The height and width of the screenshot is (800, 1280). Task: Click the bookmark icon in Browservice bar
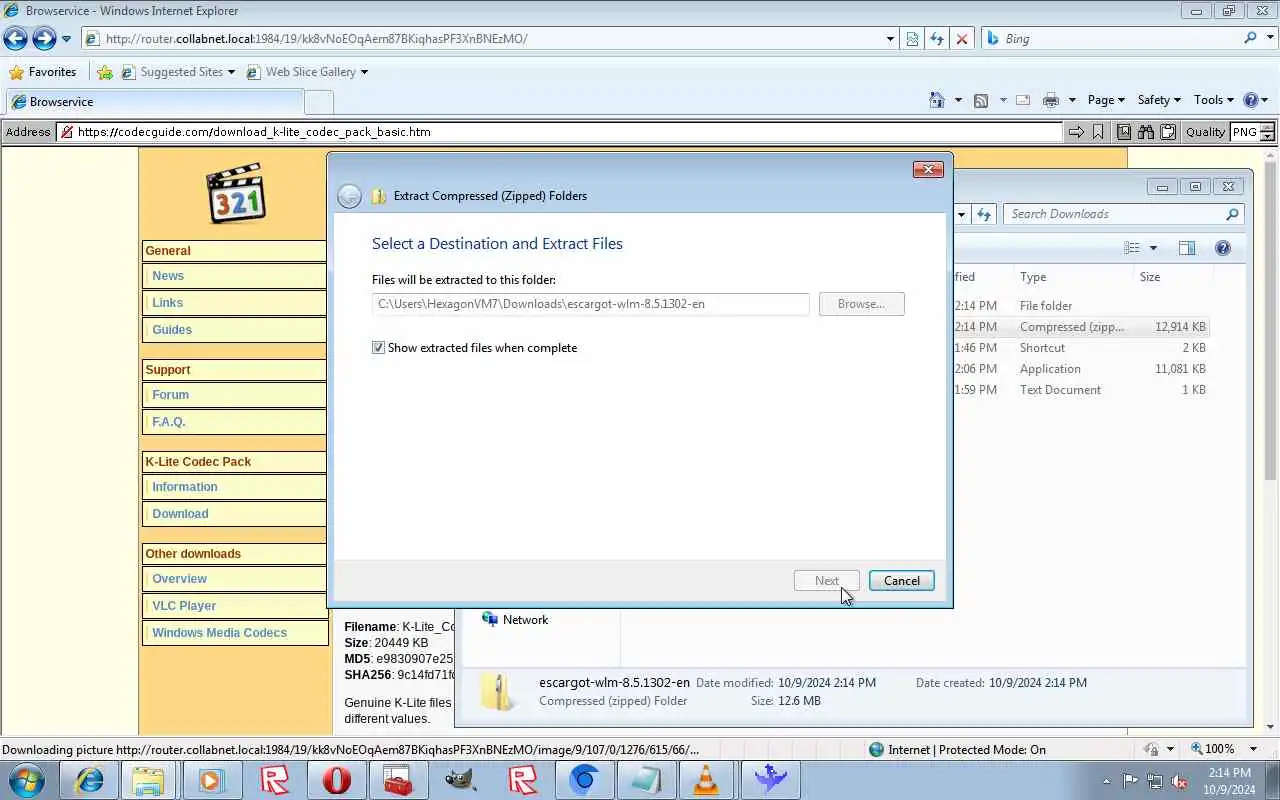click(1098, 132)
